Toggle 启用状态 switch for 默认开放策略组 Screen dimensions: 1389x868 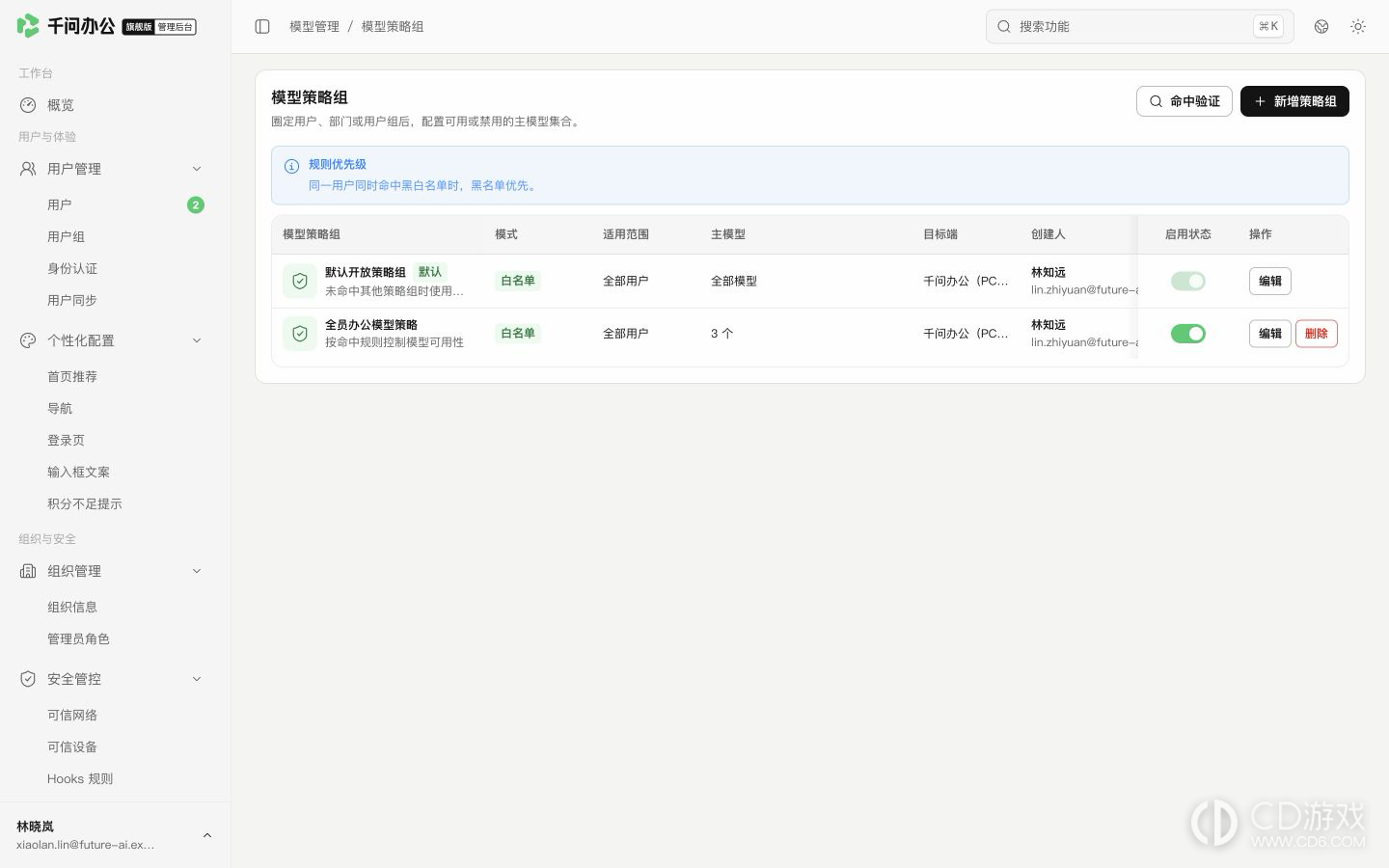[1188, 281]
